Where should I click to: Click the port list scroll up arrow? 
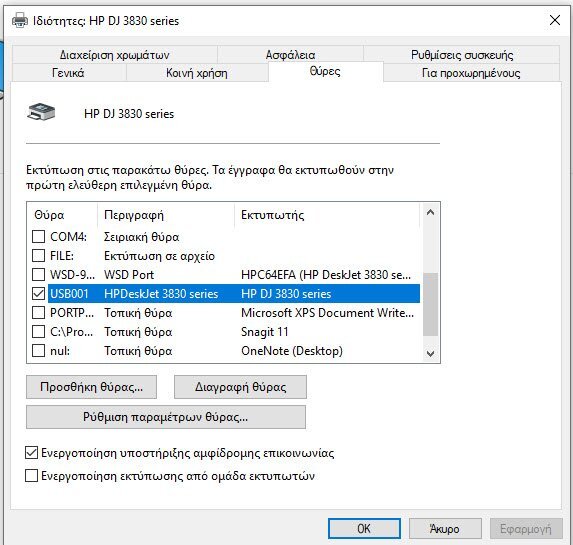(x=430, y=212)
